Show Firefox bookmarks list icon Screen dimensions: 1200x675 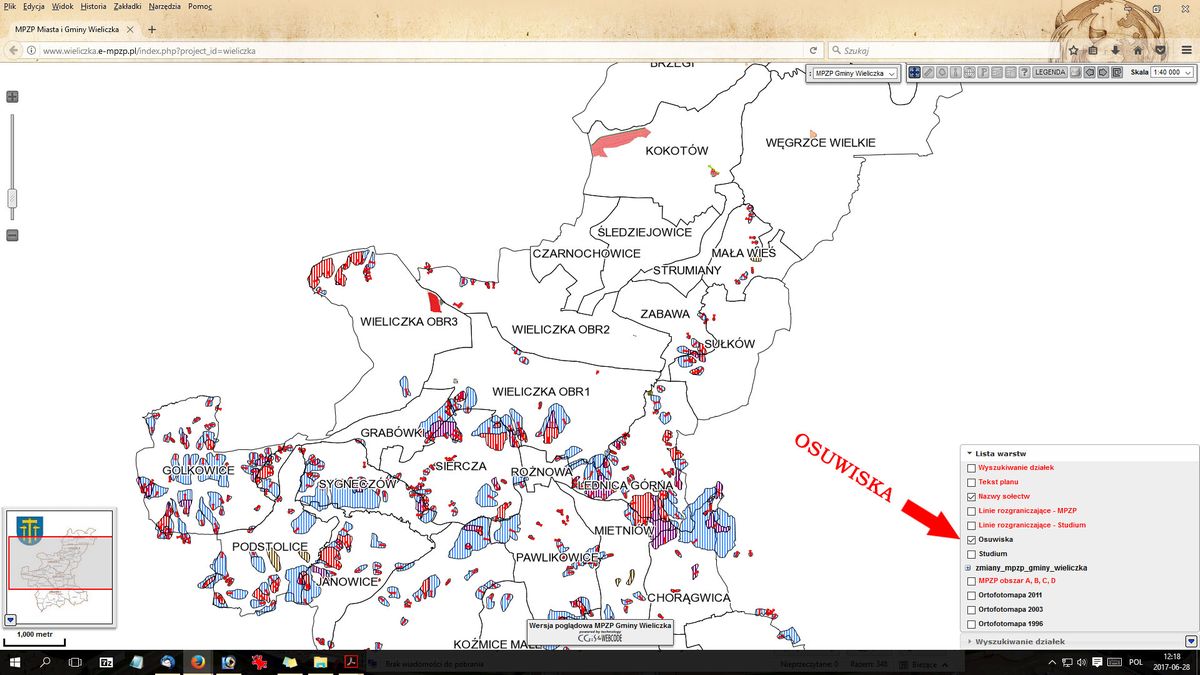[x=1093, y=50]
